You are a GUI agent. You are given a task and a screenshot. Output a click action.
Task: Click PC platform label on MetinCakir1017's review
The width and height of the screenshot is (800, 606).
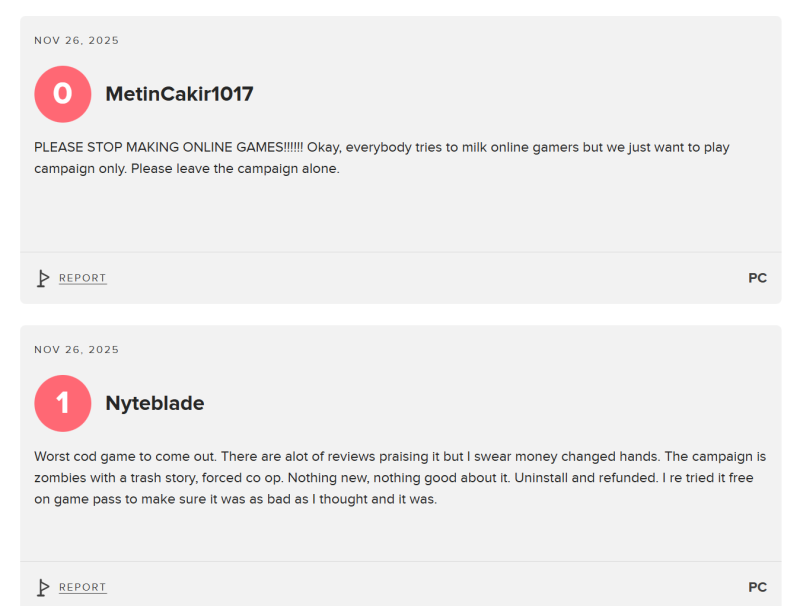tap(757, 278)
